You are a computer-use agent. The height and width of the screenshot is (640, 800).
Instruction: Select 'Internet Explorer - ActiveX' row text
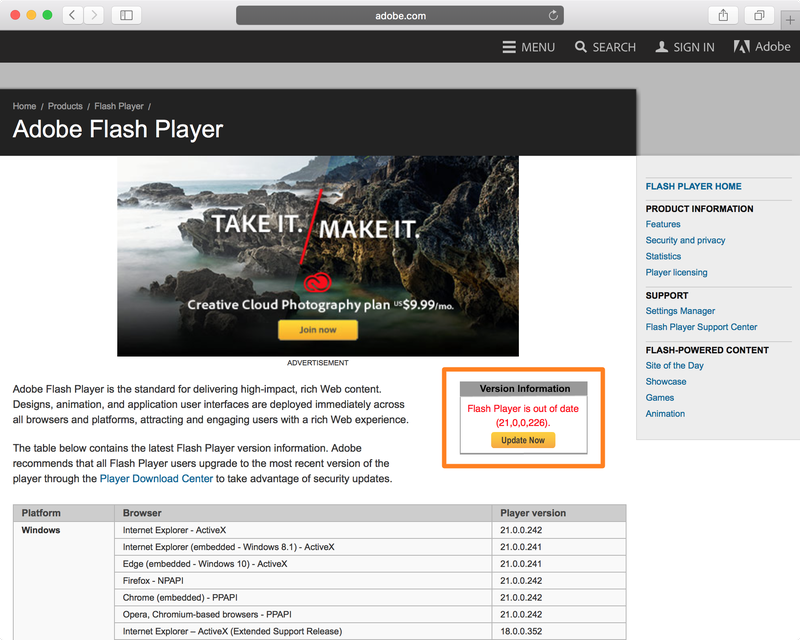[x=174, y=530]
